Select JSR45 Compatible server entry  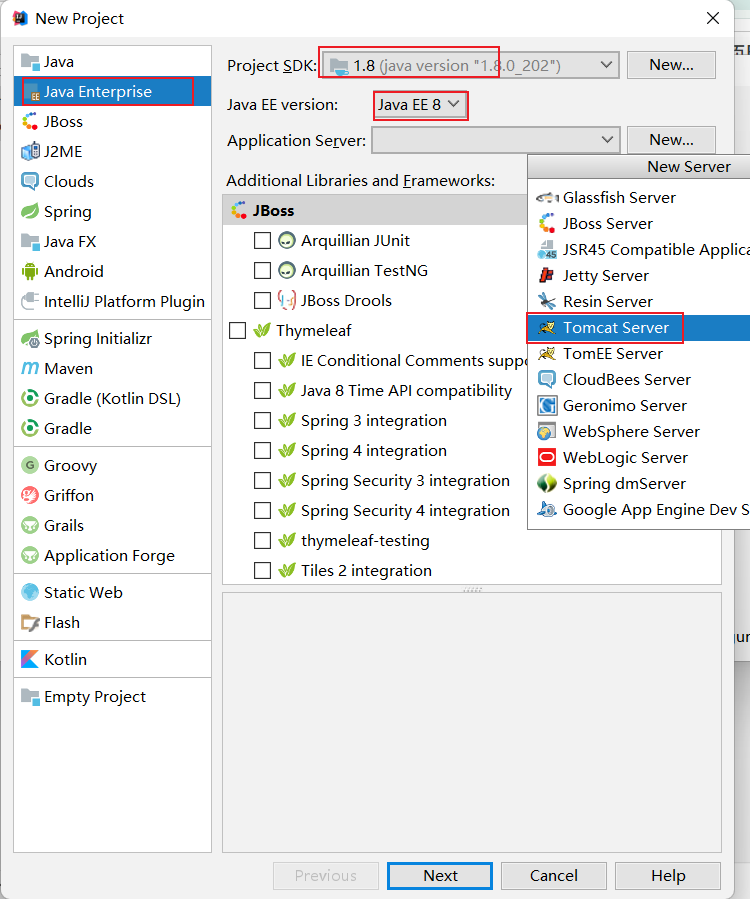[x=638, y=250]
